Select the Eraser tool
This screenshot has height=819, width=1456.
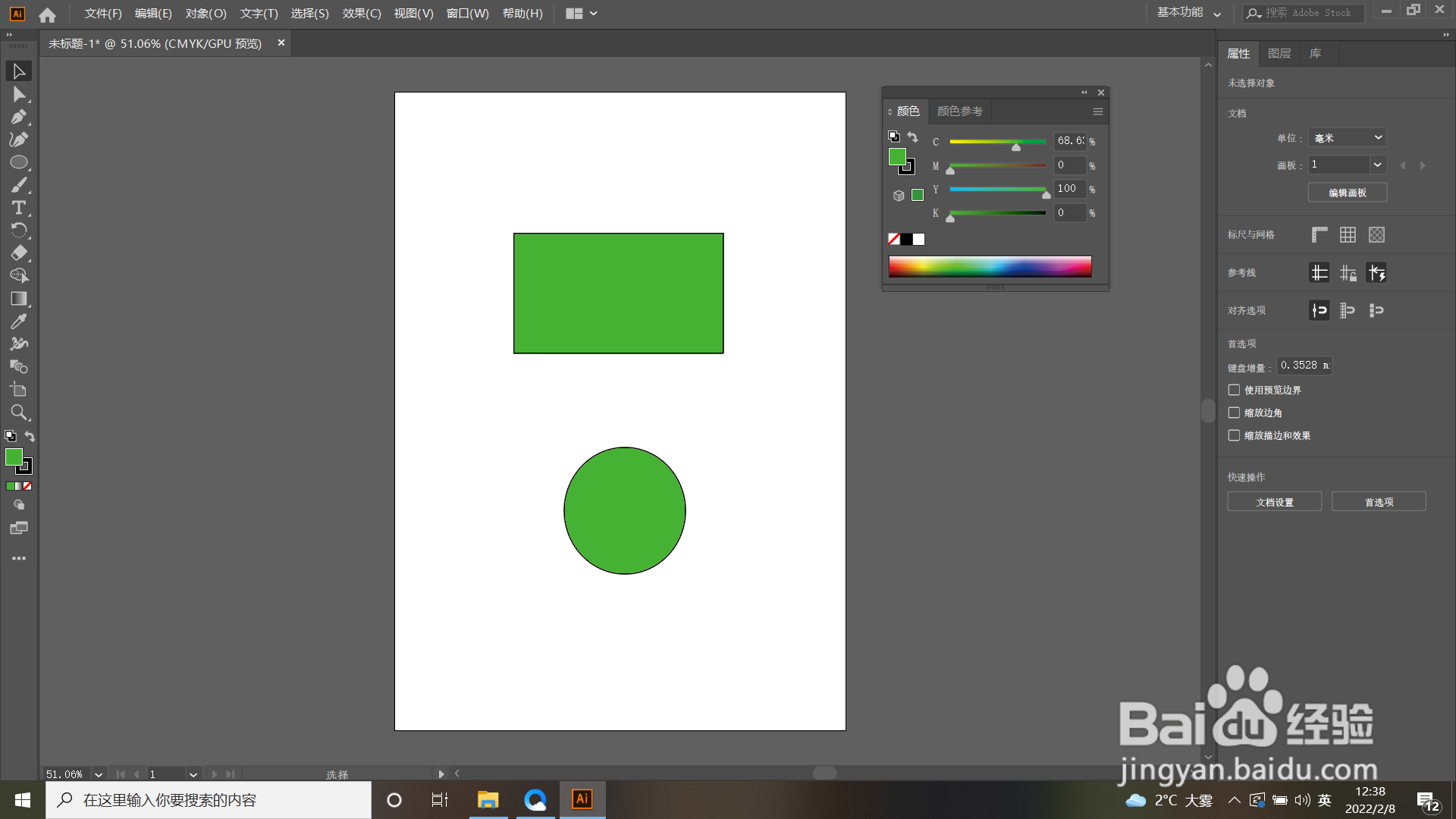coord(19,253)
